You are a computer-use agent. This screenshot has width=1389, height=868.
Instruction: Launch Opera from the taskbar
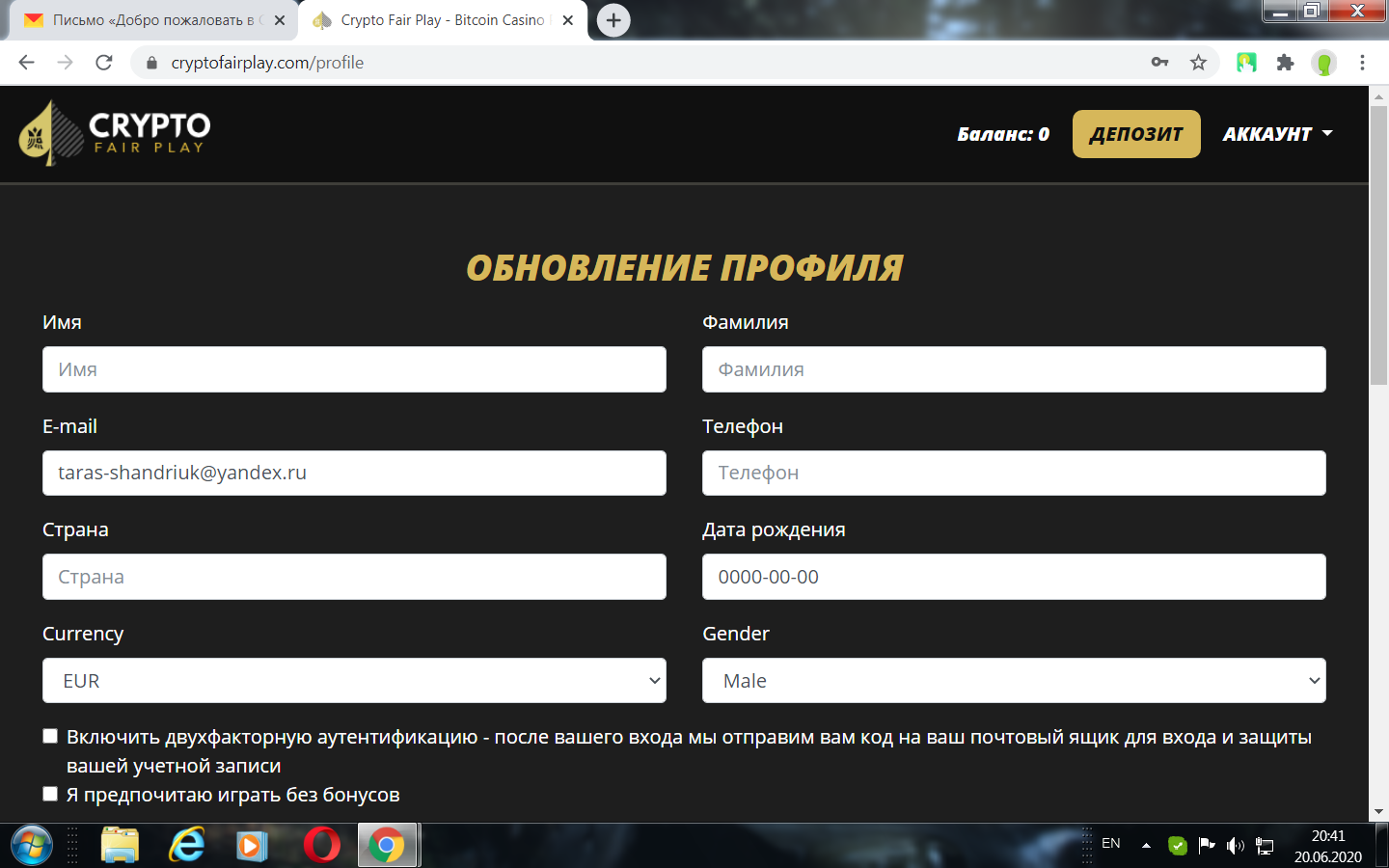(x=321, y=846)
